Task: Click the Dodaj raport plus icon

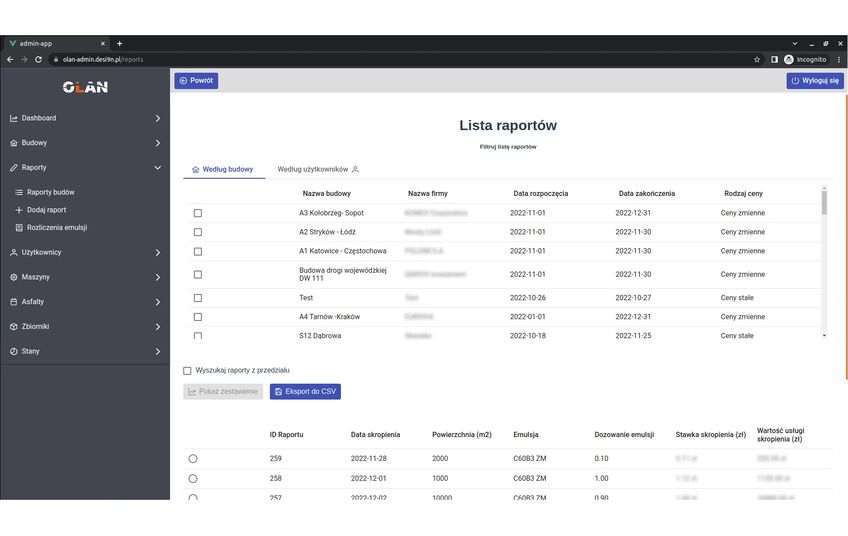Action: (x=19, y=210)
